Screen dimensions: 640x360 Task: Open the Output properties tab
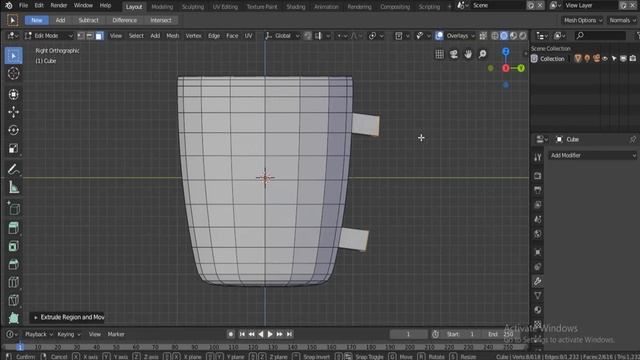538,190
